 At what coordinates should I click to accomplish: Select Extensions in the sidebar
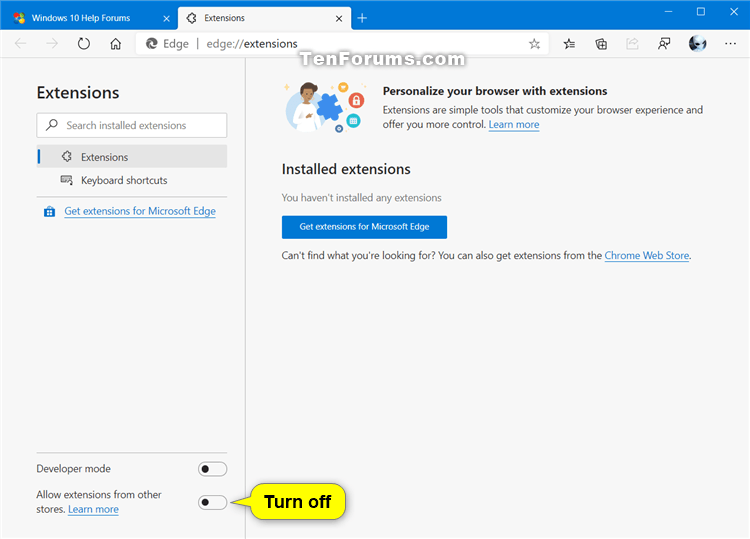pyautogui.click(x=132, y=156)
